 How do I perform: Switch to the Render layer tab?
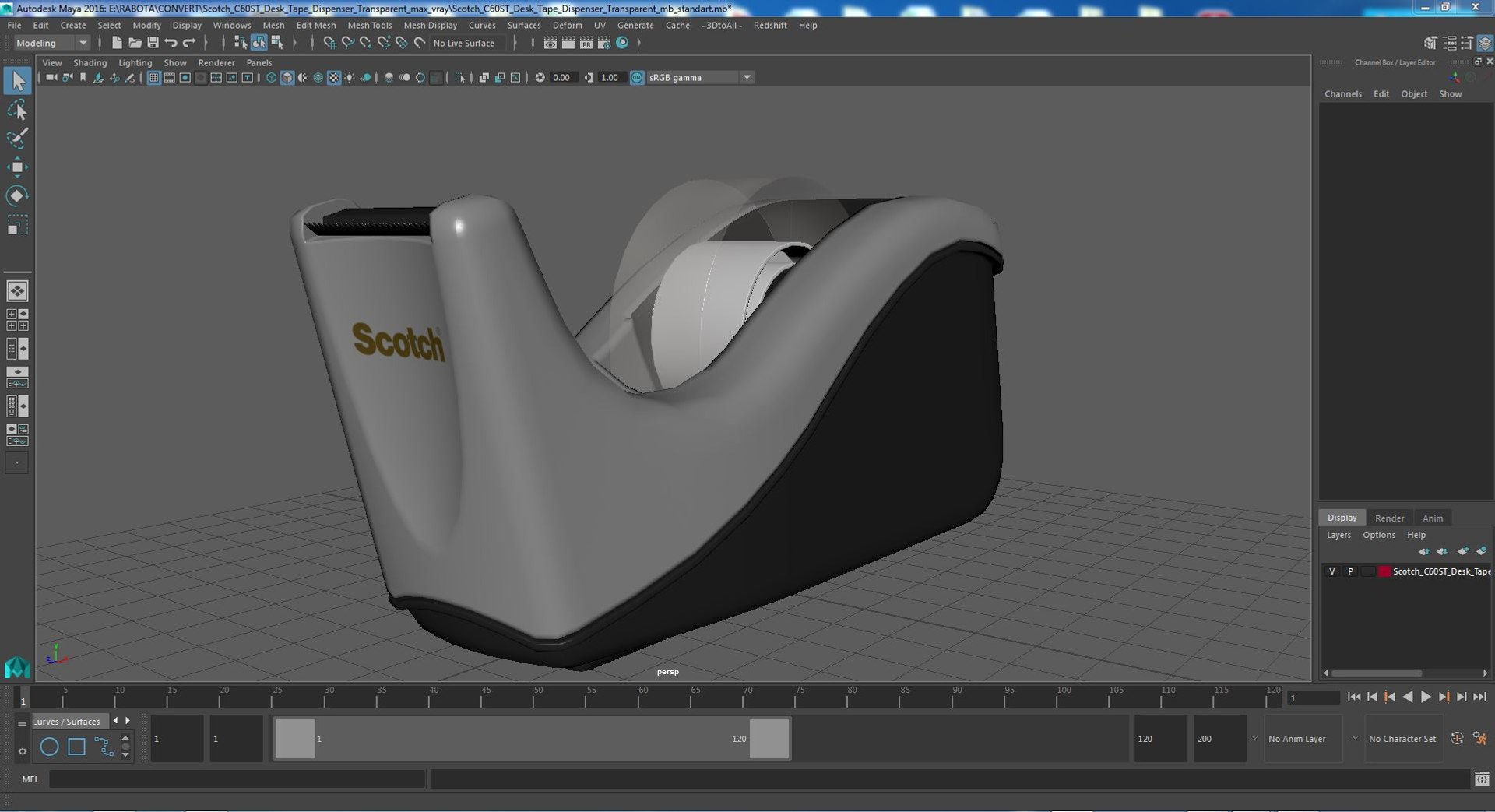click(x=1389, y=518)
